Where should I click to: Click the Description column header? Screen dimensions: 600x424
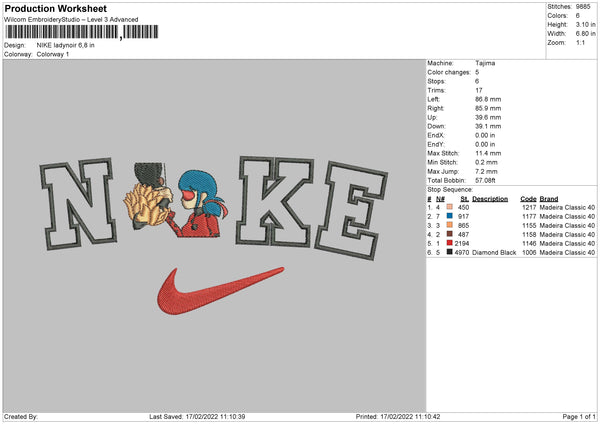point(490,199)
